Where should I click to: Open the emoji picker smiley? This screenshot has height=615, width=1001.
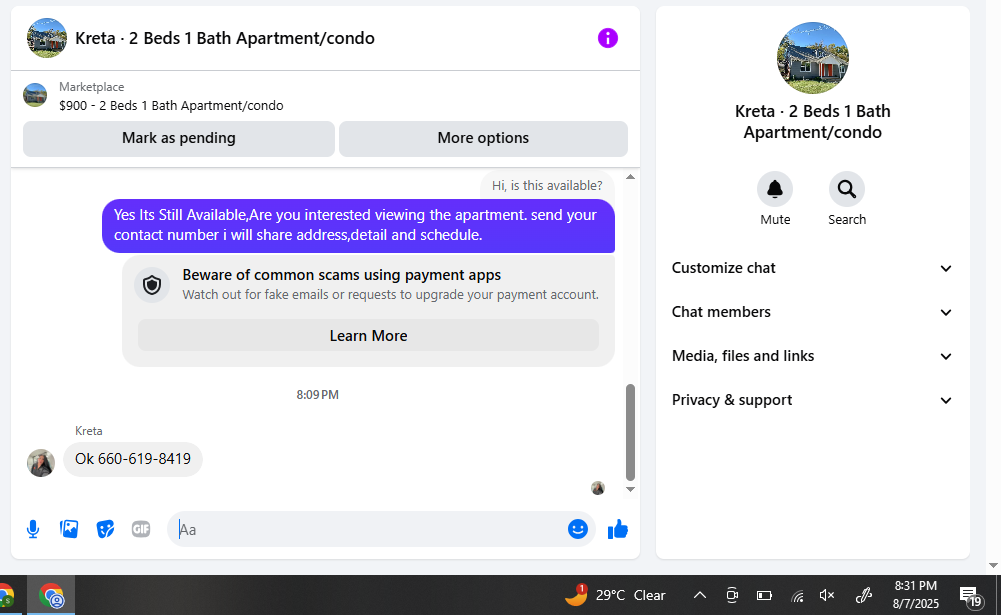point(578,529)
